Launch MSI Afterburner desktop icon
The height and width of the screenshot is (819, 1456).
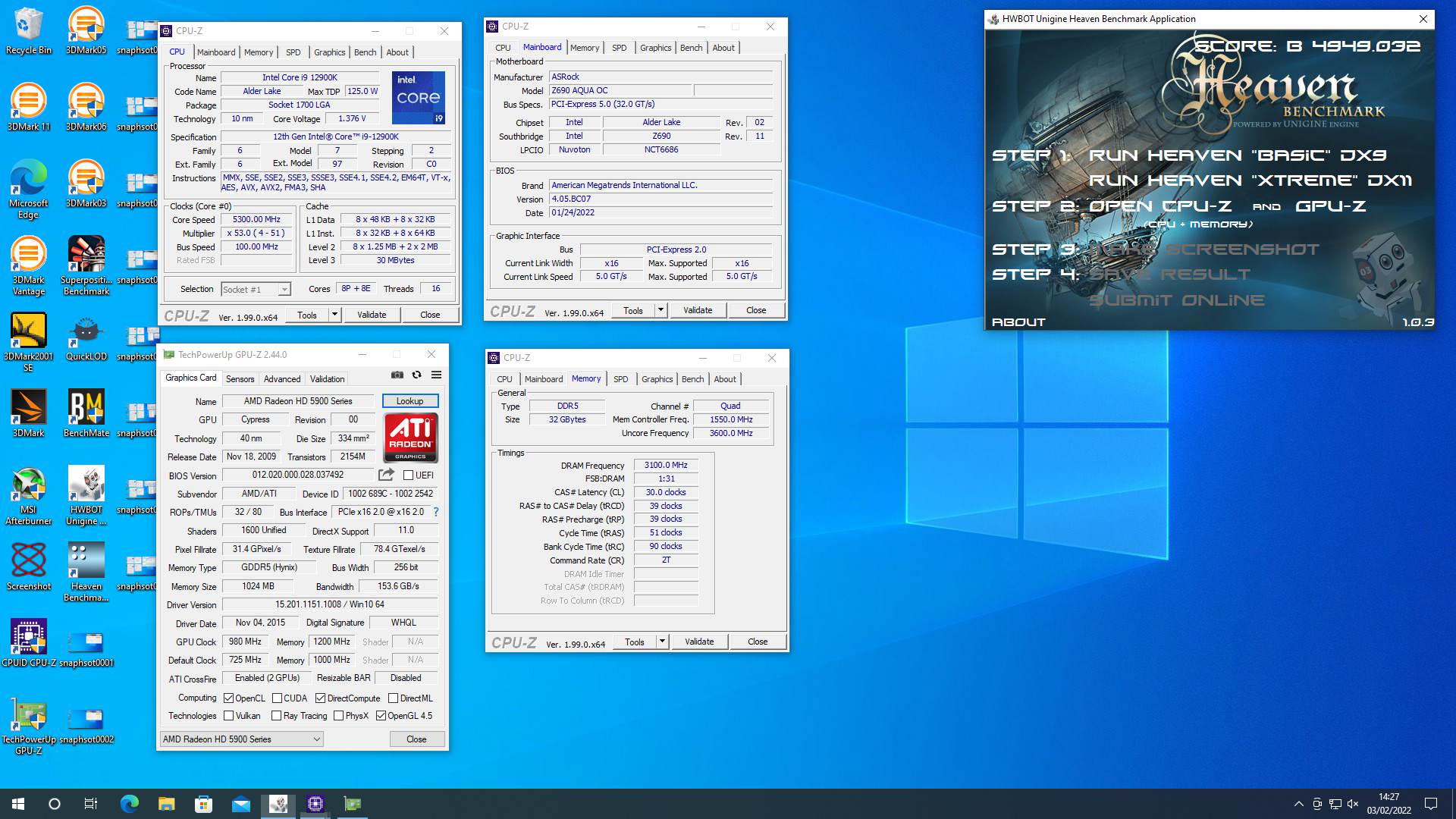(x=28, y=496)
